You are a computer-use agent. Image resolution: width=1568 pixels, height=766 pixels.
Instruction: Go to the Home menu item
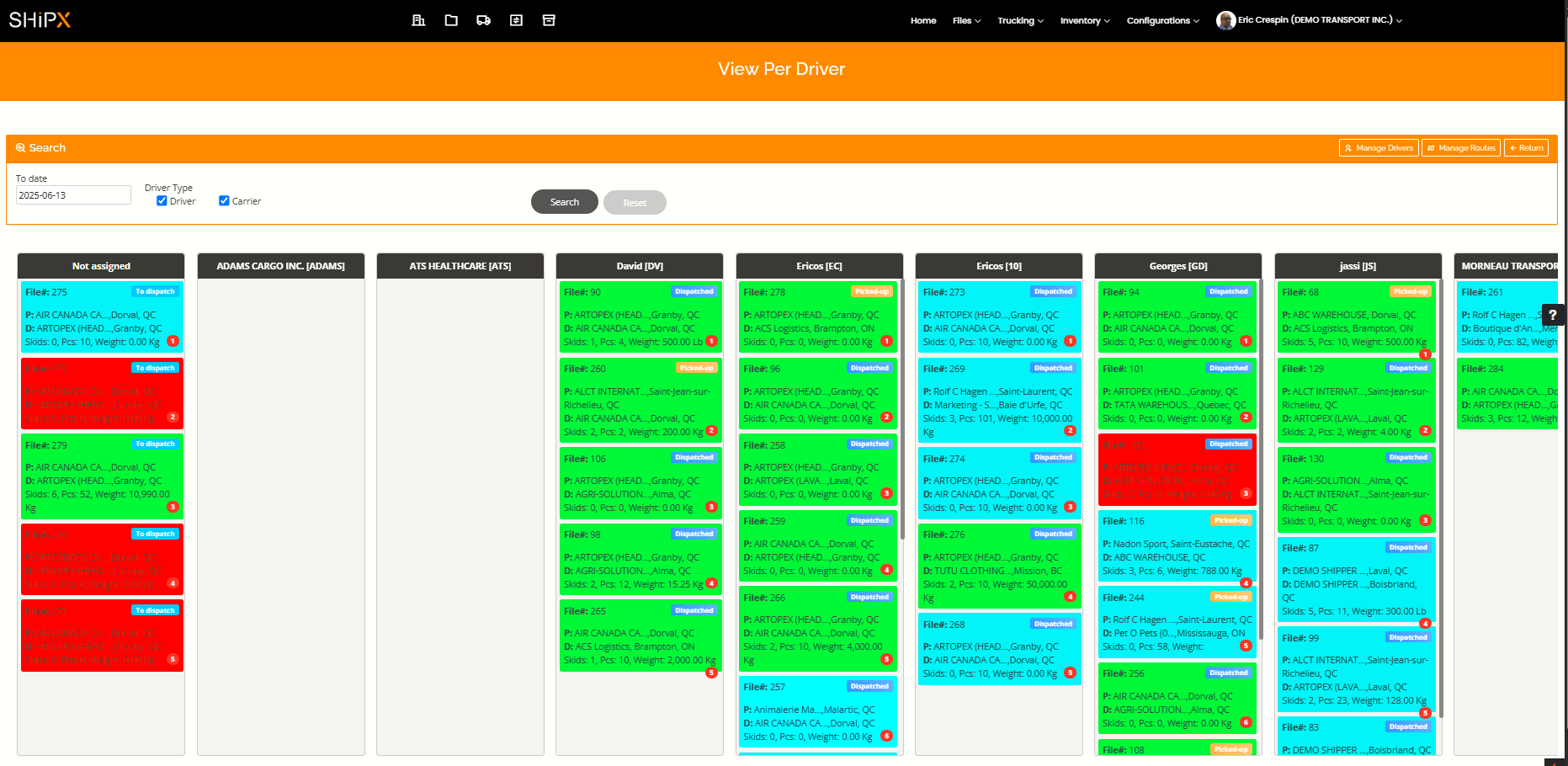pos(922,21)
